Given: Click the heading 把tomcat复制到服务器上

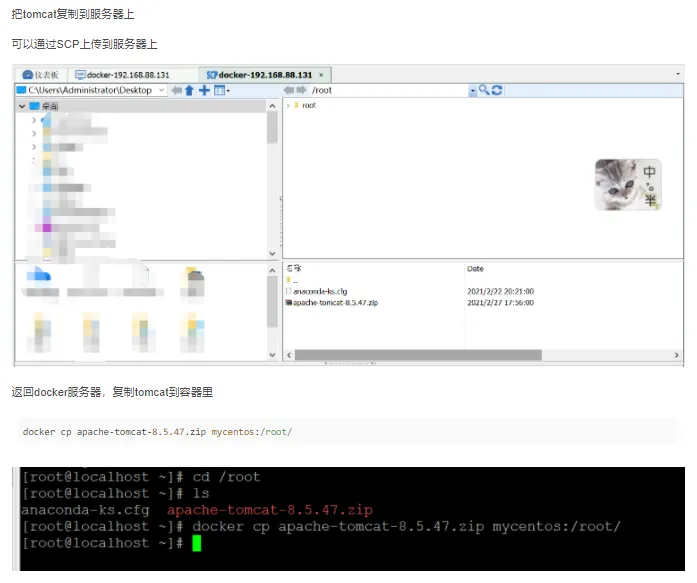Looking at the screenshot, I should tap(73, 14).
